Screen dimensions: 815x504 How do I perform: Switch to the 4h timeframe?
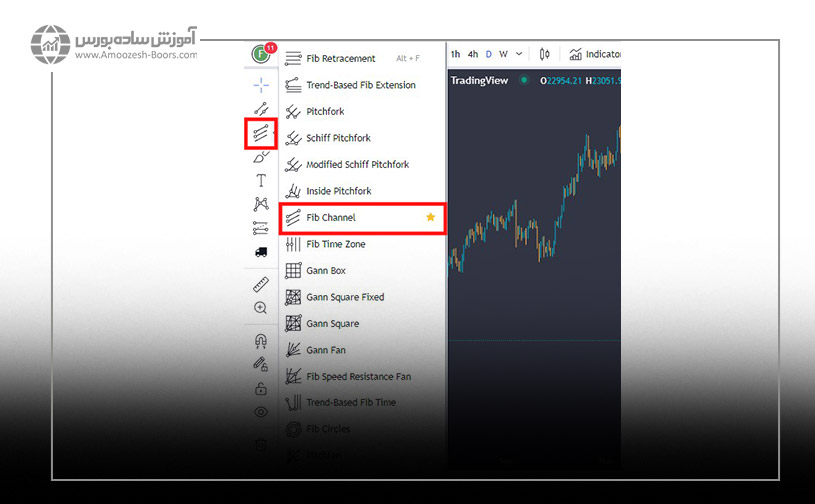473,54
